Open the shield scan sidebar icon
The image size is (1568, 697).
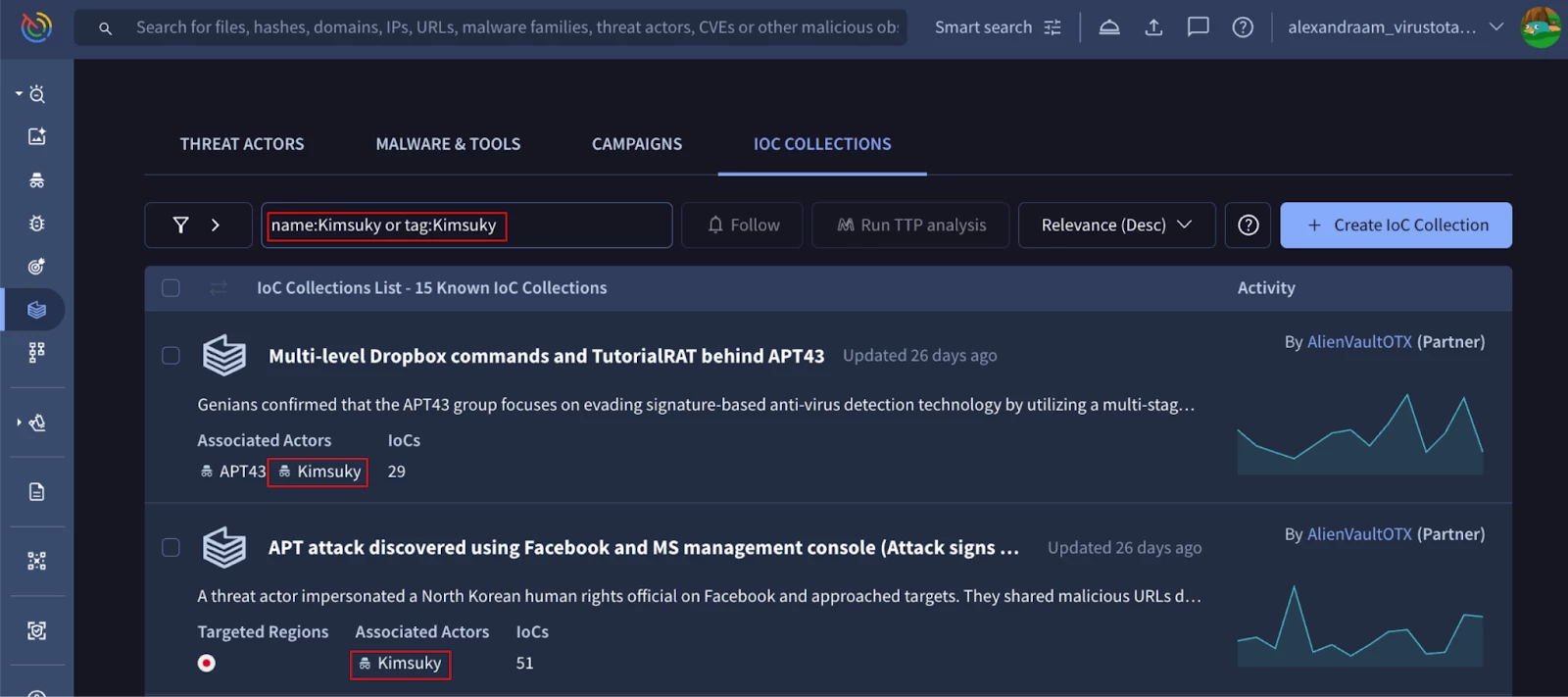(x=37, y=630)
